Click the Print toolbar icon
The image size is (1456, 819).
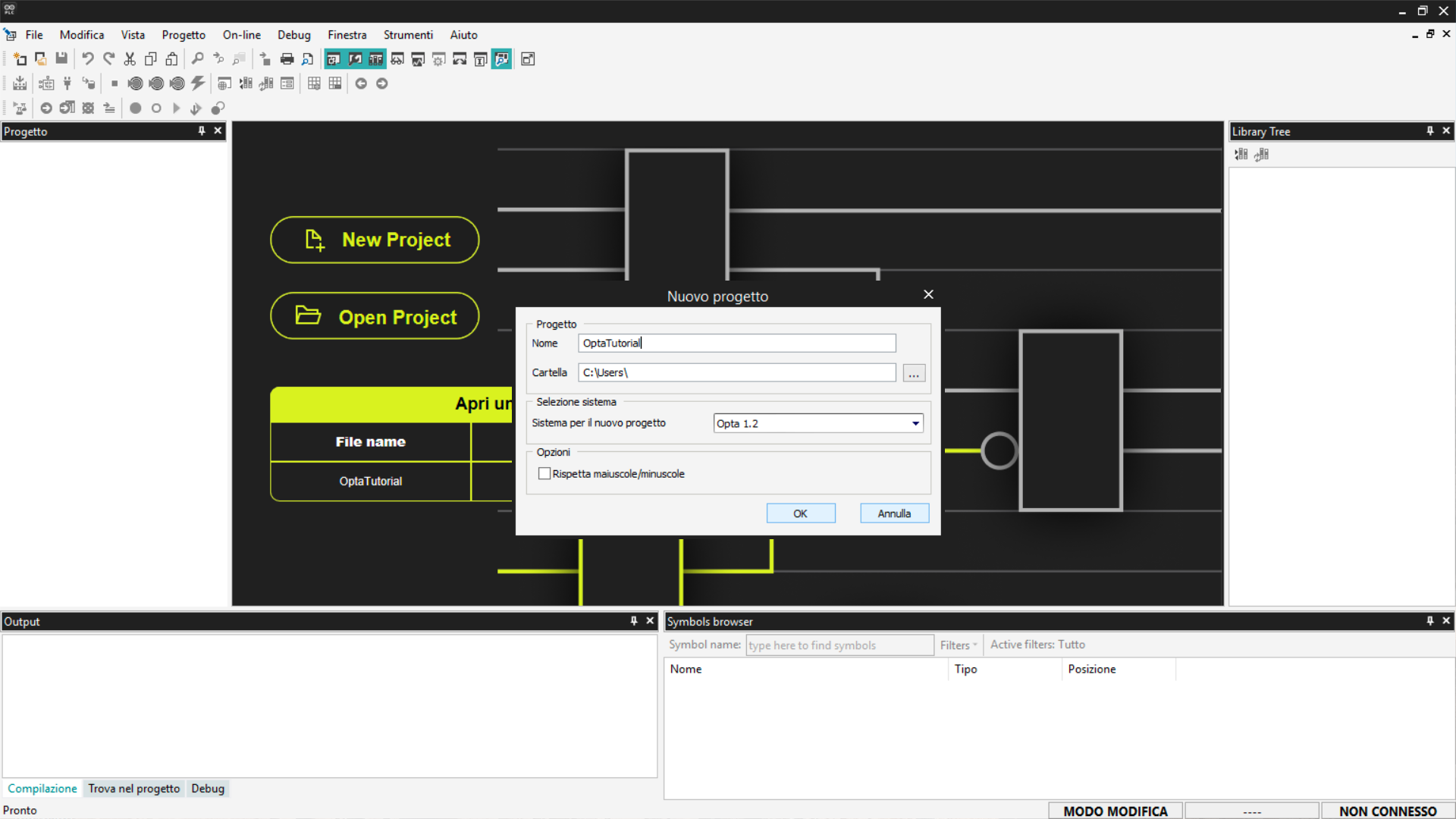[287, 59]
